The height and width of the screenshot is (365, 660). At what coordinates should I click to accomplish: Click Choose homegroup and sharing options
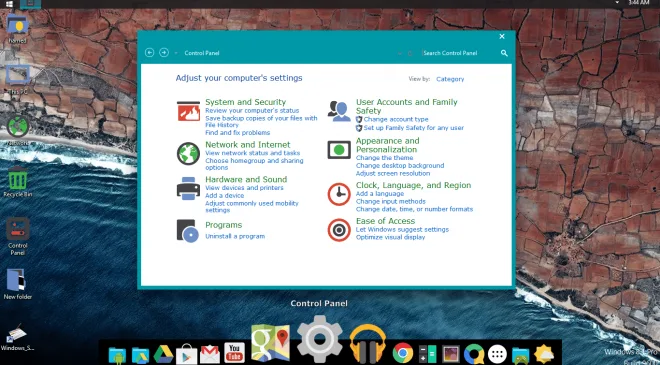click(x=254, y=164)
